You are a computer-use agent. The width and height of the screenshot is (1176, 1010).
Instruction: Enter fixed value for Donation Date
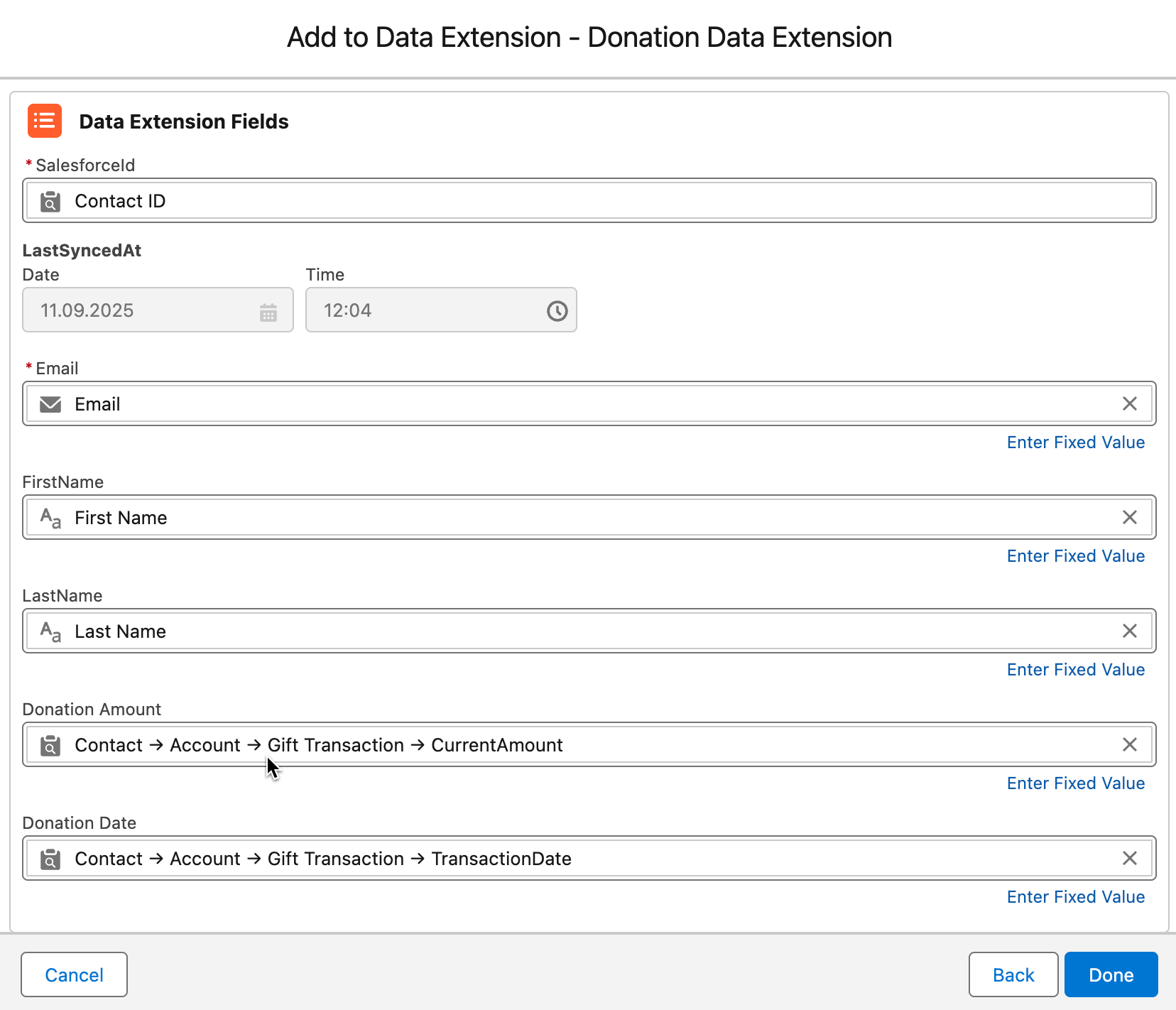(1075, 897)
